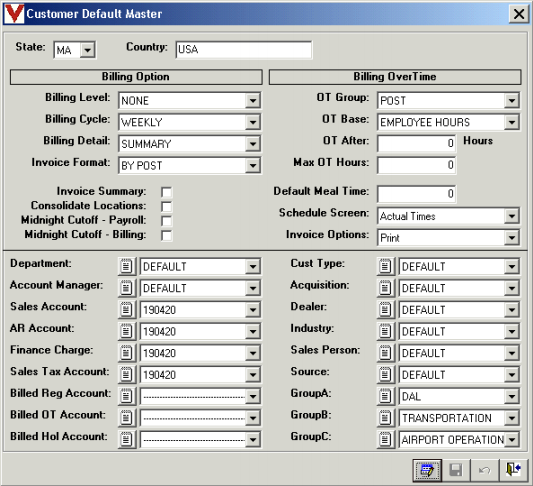Click the OT After hours field

[x=416, y=143]
